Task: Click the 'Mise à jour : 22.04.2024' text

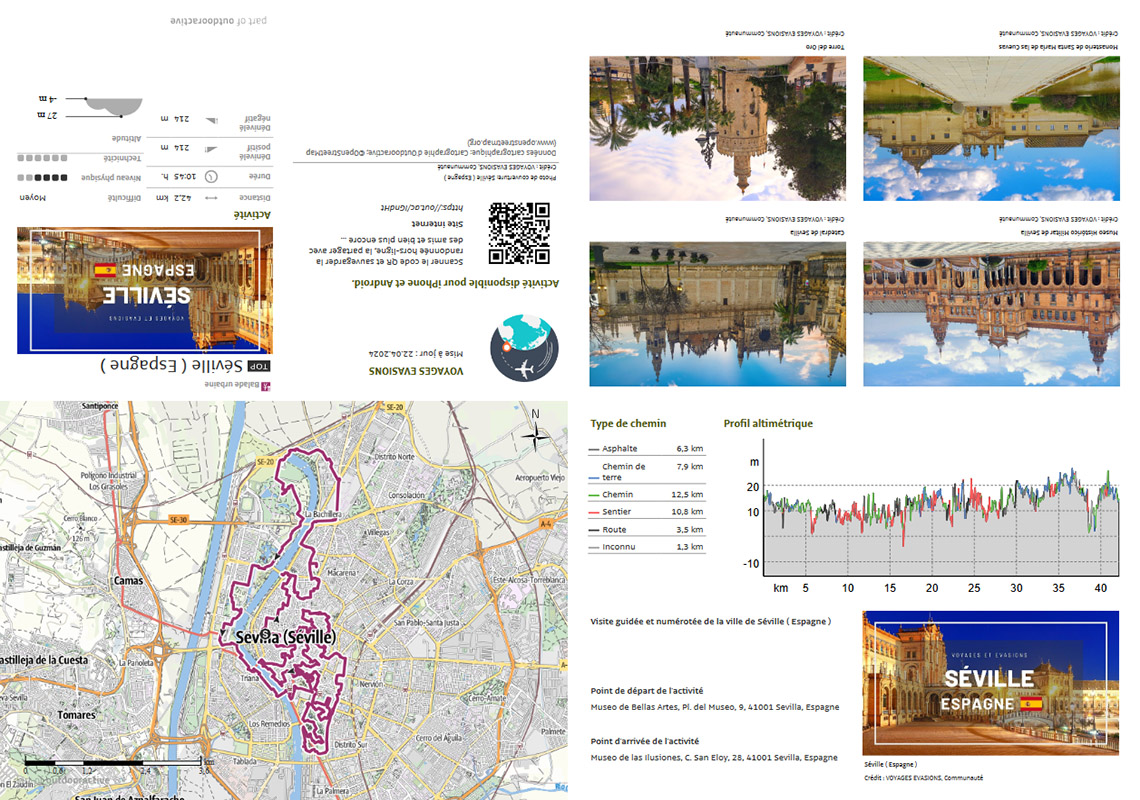Action: pyautogui.click(x=416, y=353)
